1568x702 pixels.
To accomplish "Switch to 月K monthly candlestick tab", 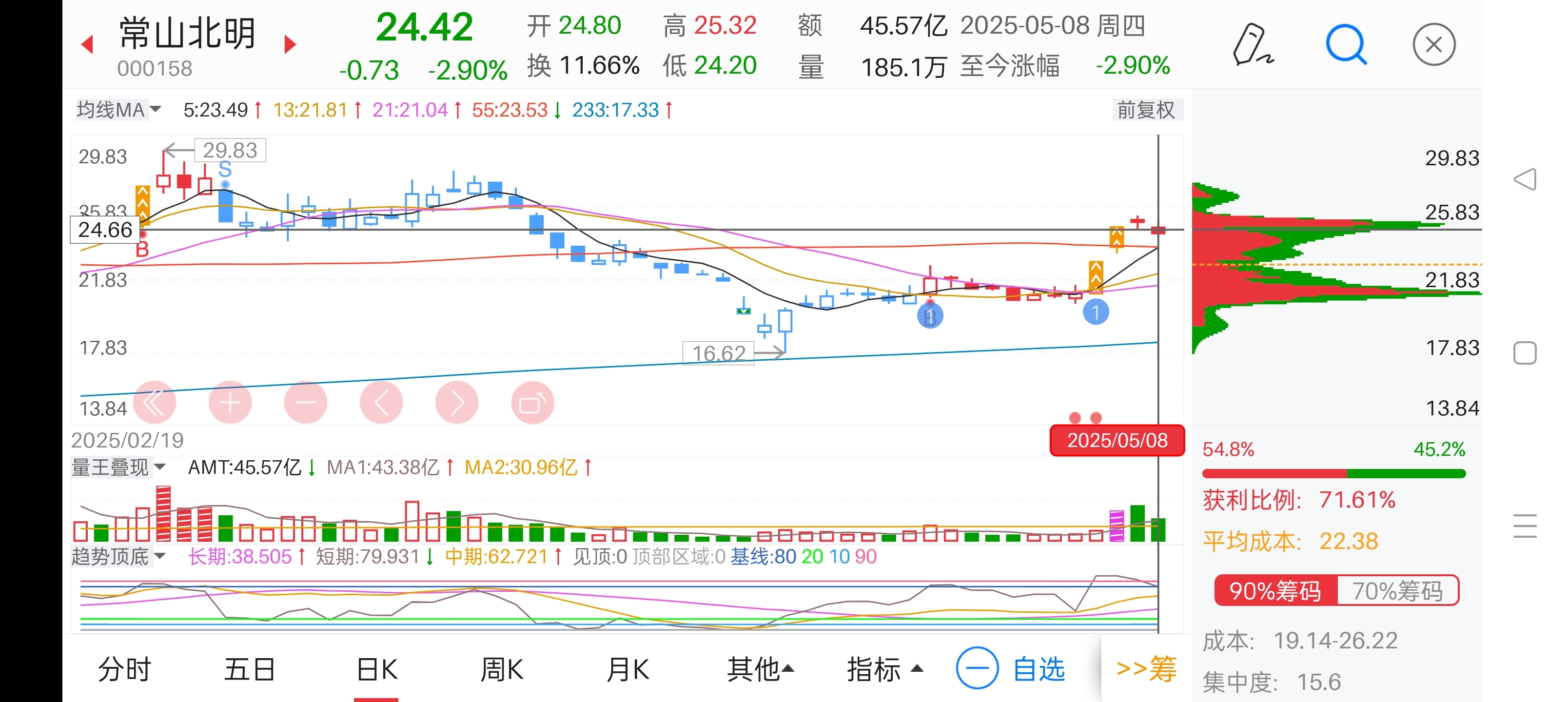I will coord(627,669).
